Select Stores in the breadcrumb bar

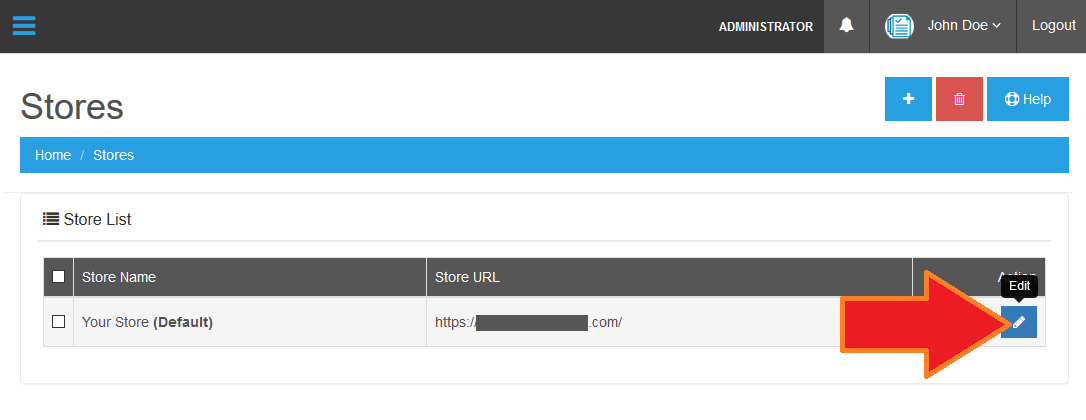point(113,155)
